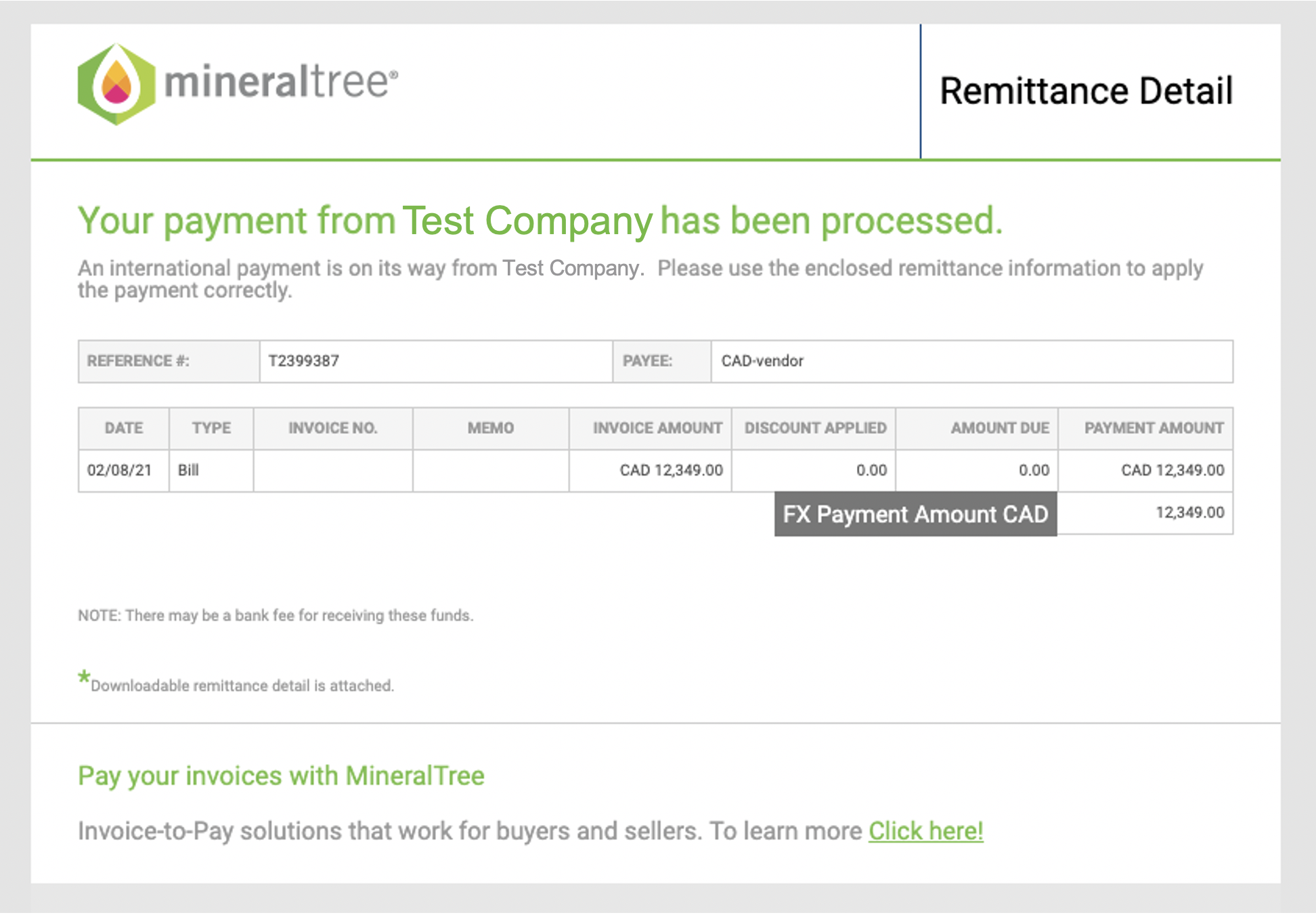The image size is (1316, 915).
Task: Click the INVOICE NO. column header
Action: [333, 428]
